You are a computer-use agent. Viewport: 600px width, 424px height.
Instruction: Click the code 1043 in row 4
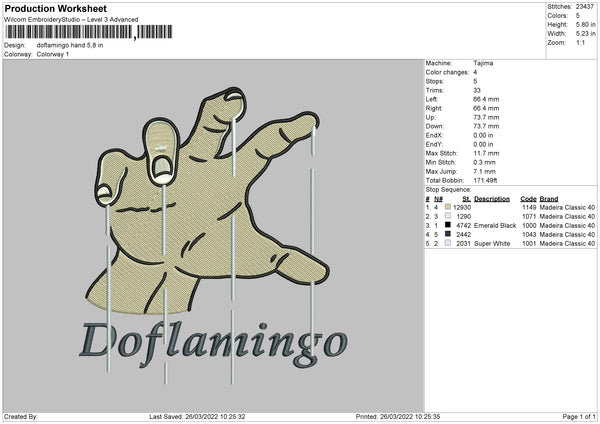pos(529,235)
